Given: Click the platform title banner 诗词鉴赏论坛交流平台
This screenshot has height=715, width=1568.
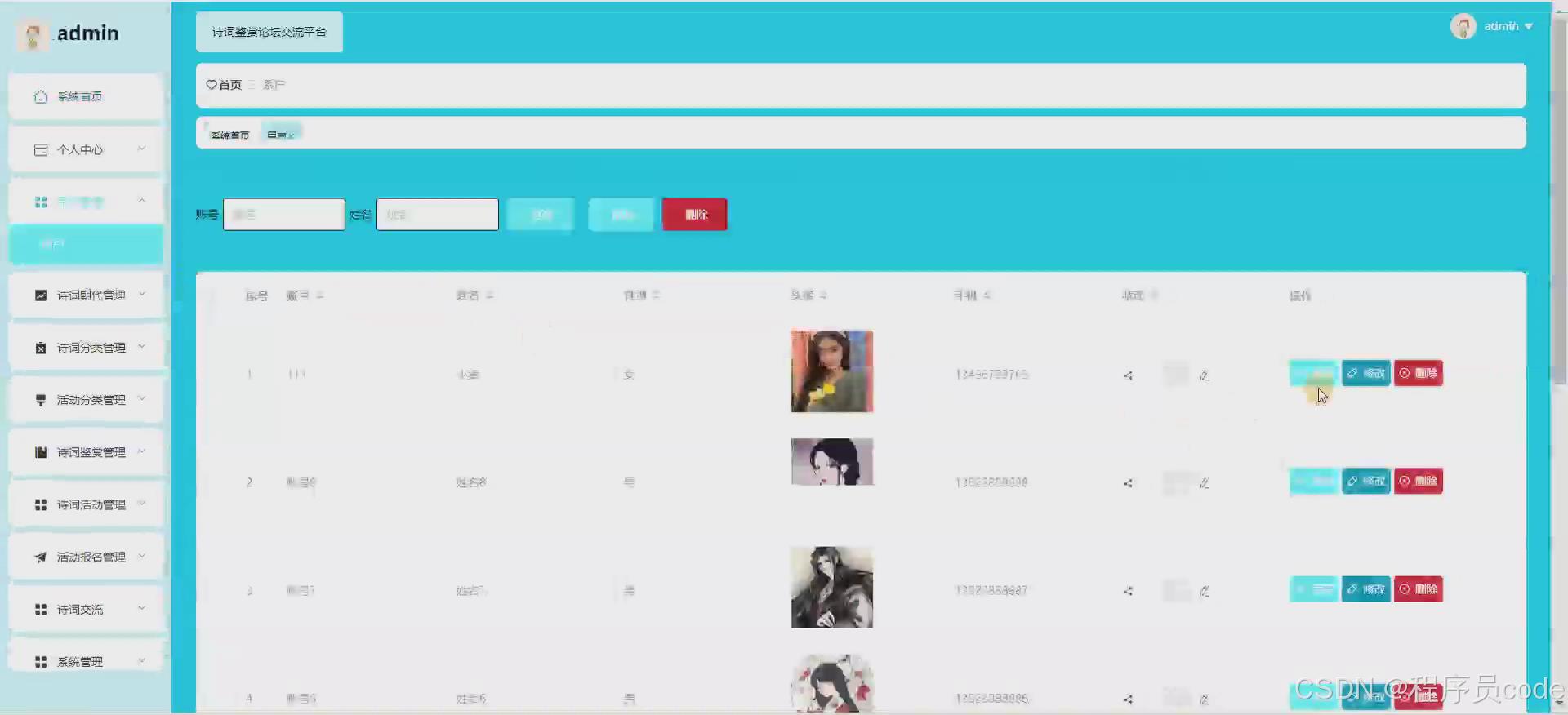Looking at the screenshot, I should tap(269, 32).
